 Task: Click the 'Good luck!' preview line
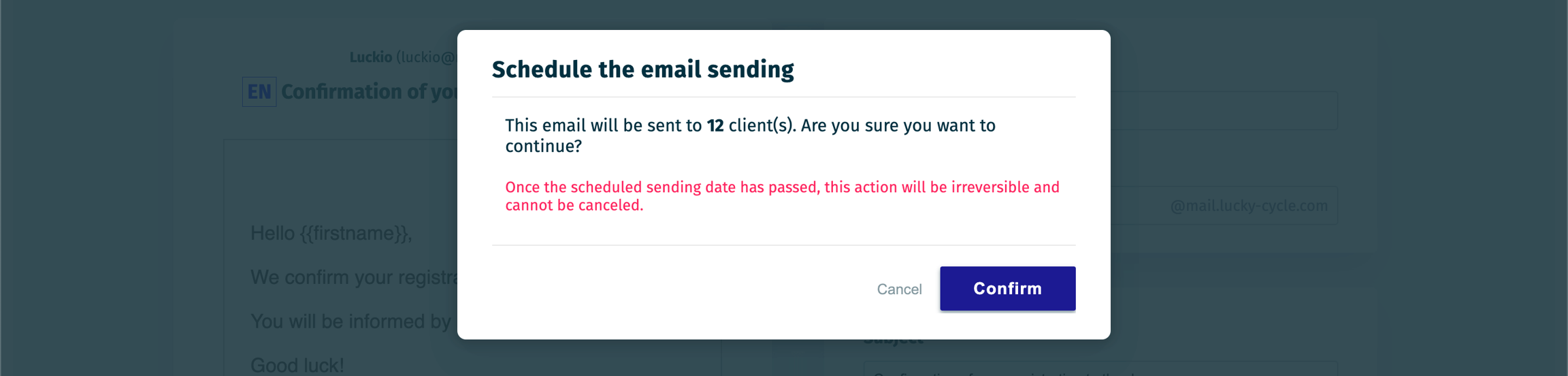(297, 365)
